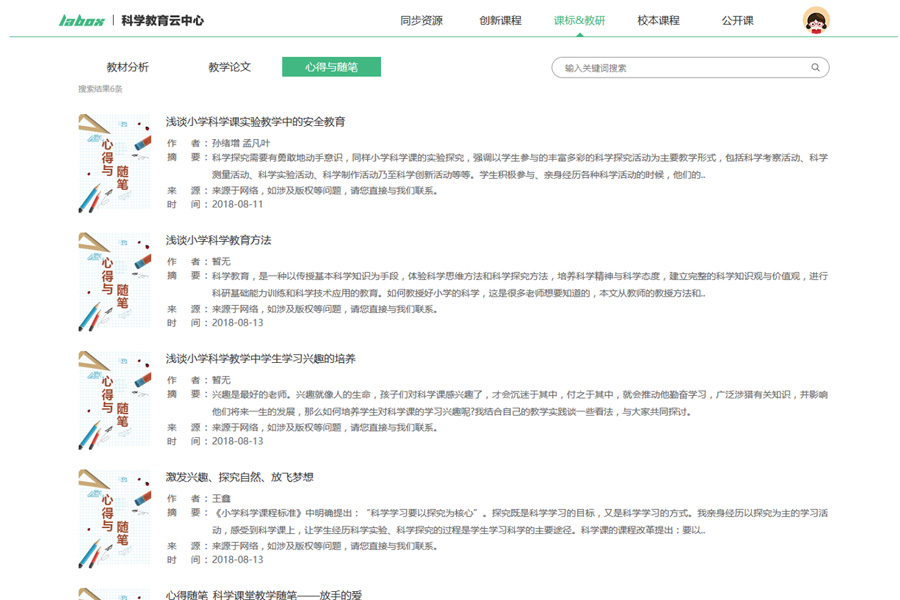
Task: Switch to the 教材分析 tab
Action: (x=128, y=67)
